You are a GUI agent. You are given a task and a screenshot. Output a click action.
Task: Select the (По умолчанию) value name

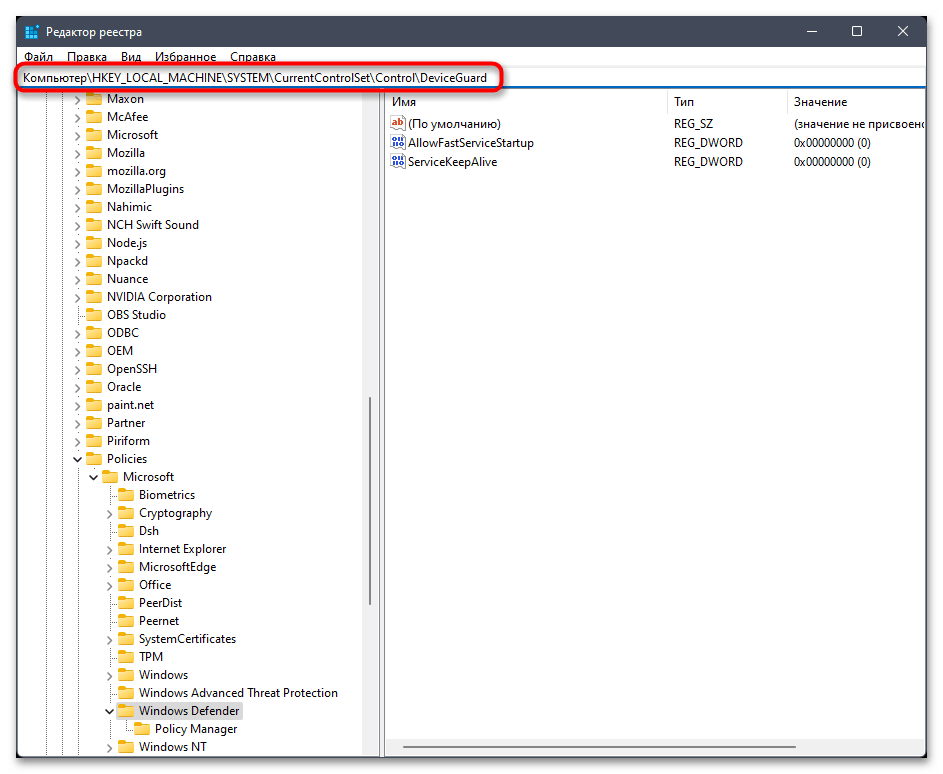click(x=454, y=124)
